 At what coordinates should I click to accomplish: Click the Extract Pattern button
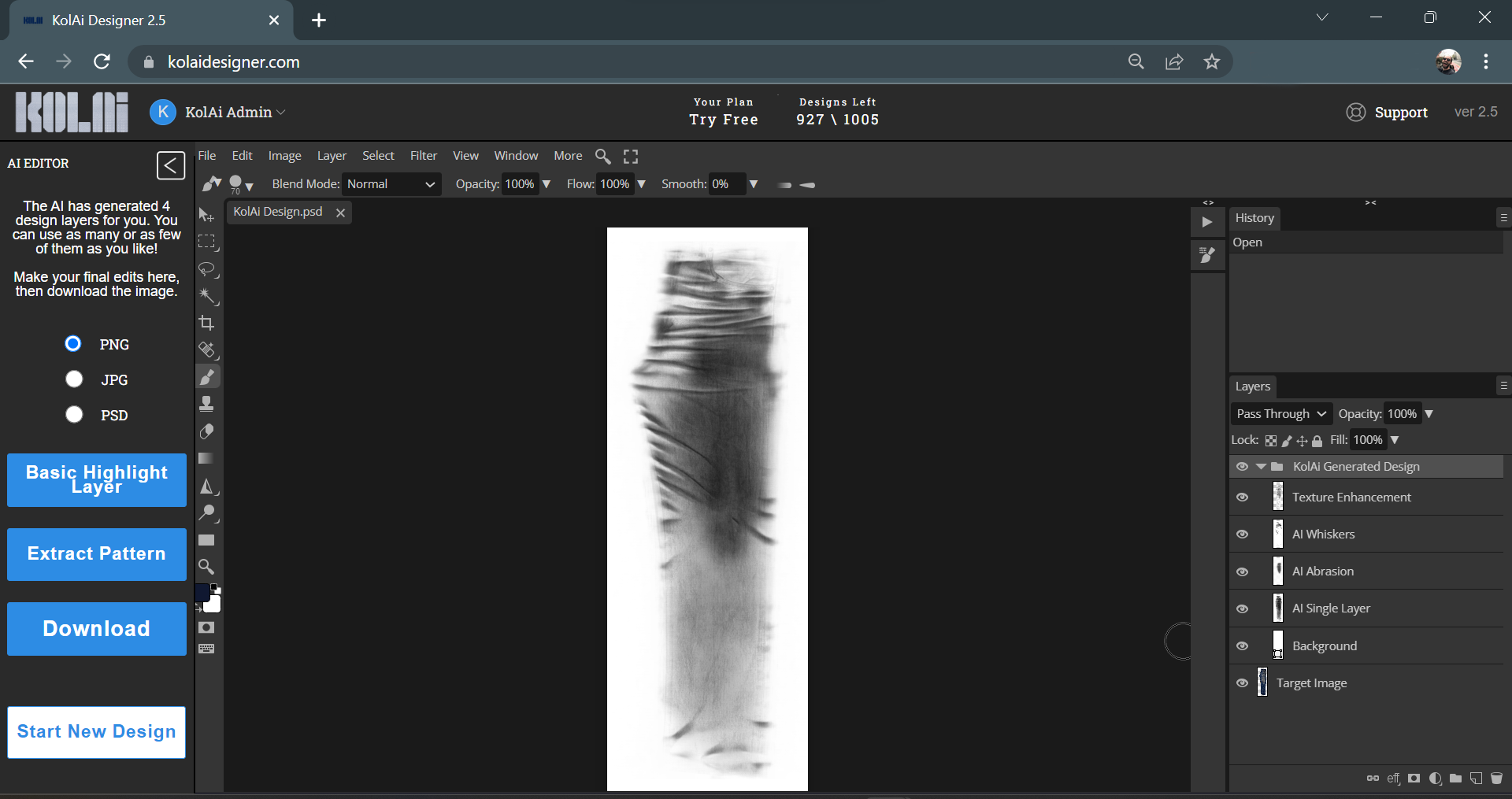pyautogui.click(x=97, y=554)
